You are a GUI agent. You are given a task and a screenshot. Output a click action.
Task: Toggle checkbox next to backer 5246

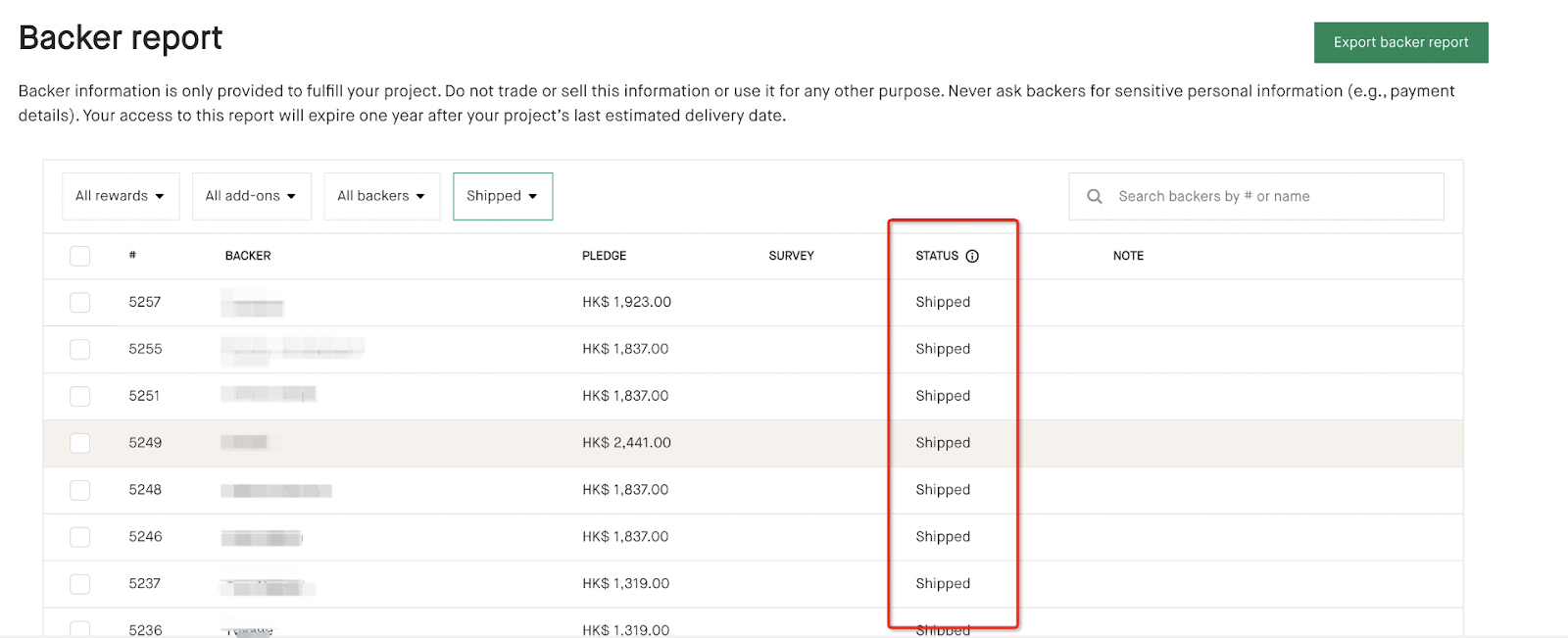(x=80, y=537)
